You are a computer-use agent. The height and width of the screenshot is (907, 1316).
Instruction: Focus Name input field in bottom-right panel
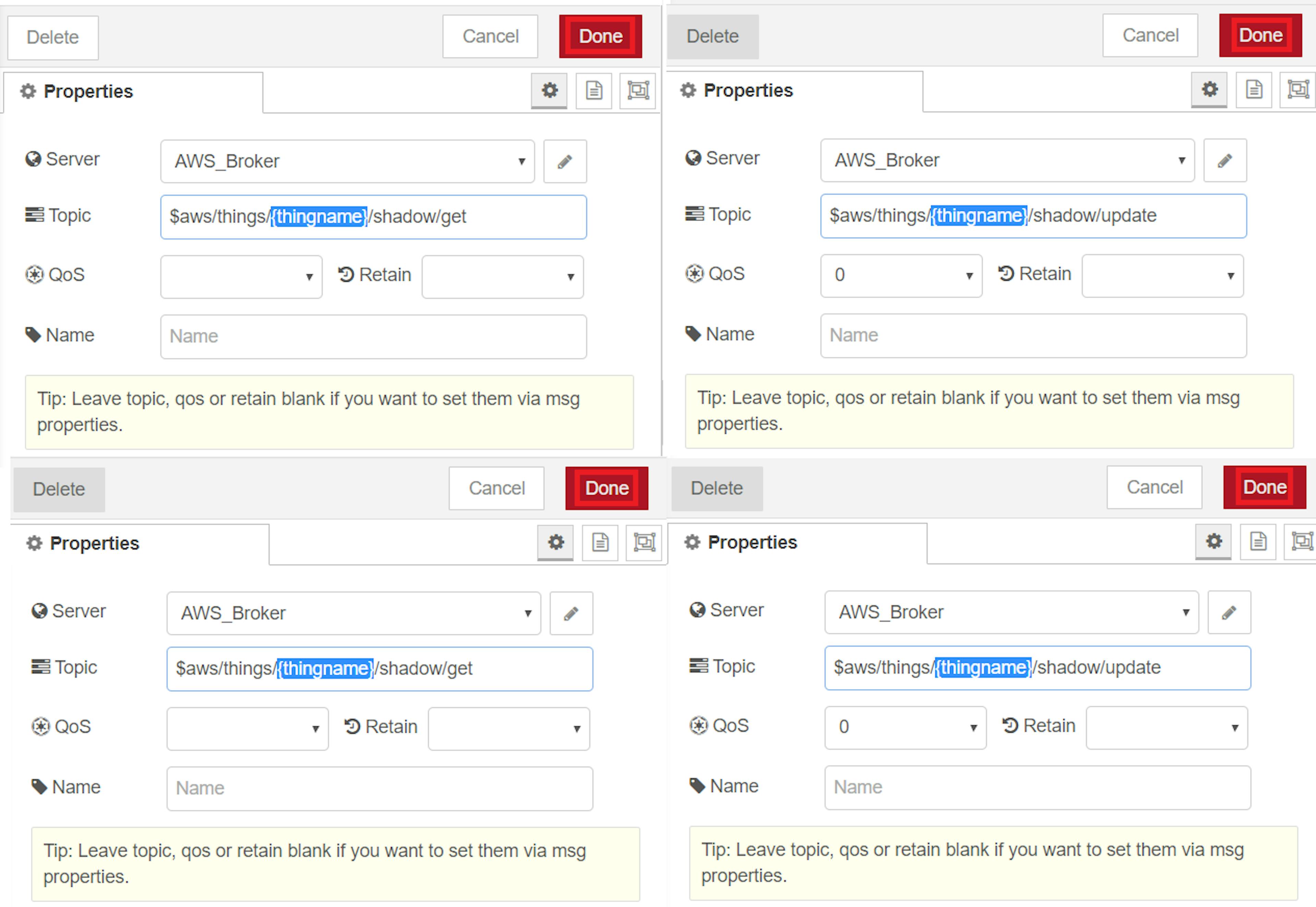coord(1038,787)
